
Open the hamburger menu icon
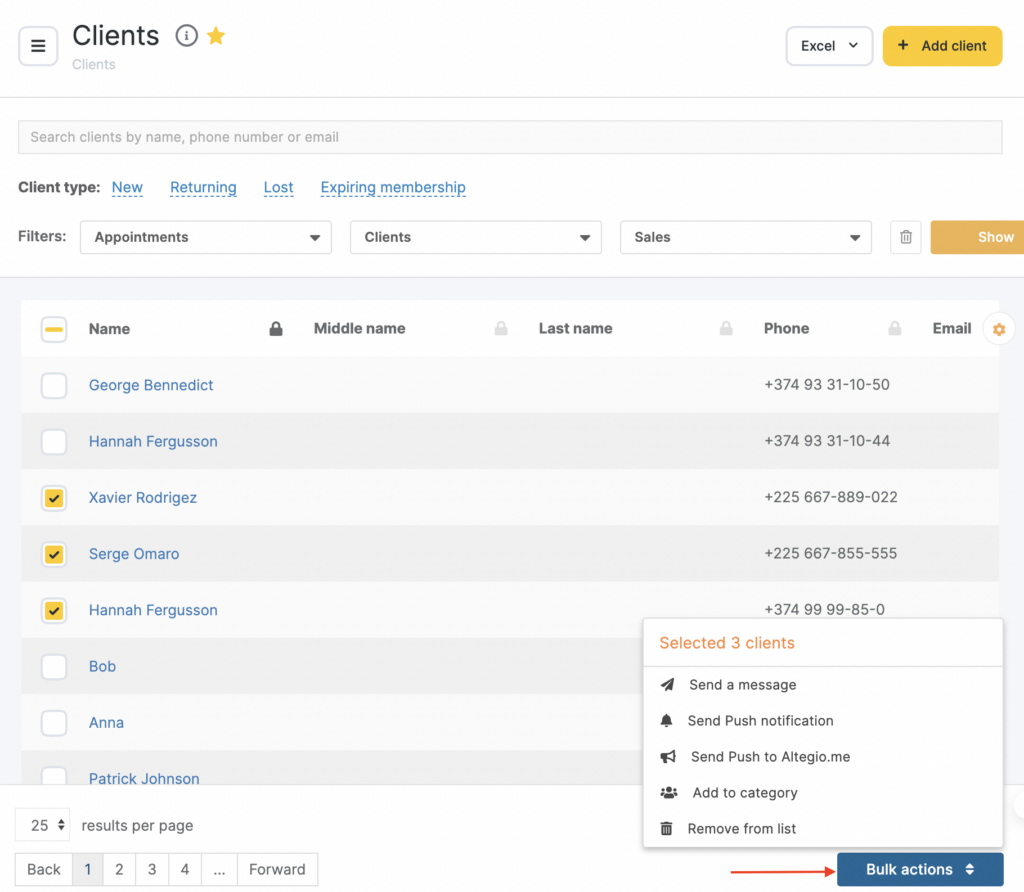[x=38, y=46]
